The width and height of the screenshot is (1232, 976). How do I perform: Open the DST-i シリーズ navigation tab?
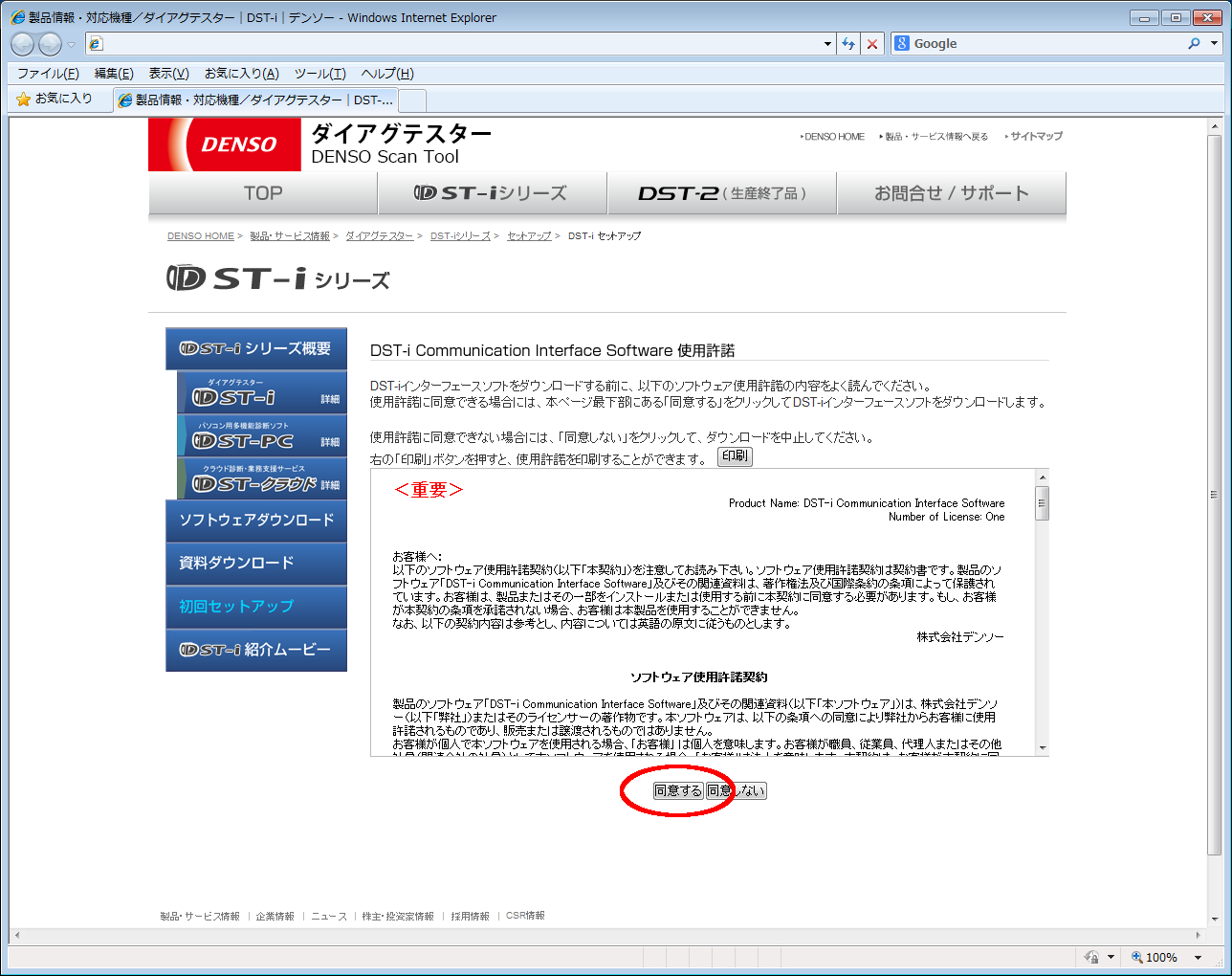click(493, 193)
